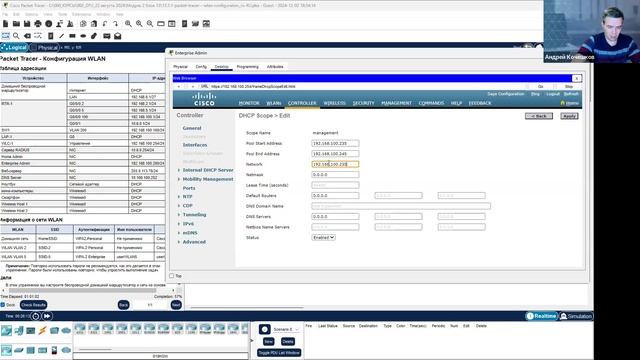Click the New file icon in toolbar

(5, 24)
